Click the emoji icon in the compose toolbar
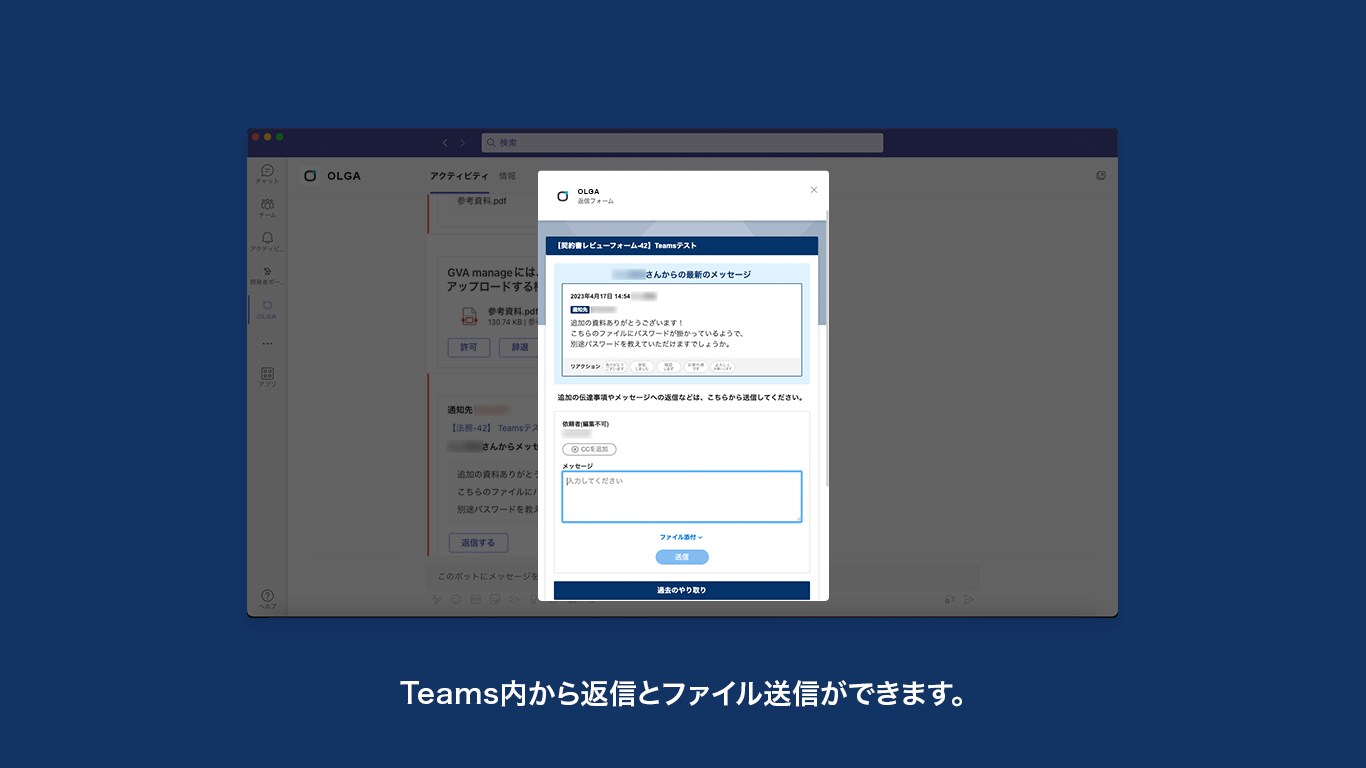This screenshot has width=1366, height=768. tap(456, 599)
